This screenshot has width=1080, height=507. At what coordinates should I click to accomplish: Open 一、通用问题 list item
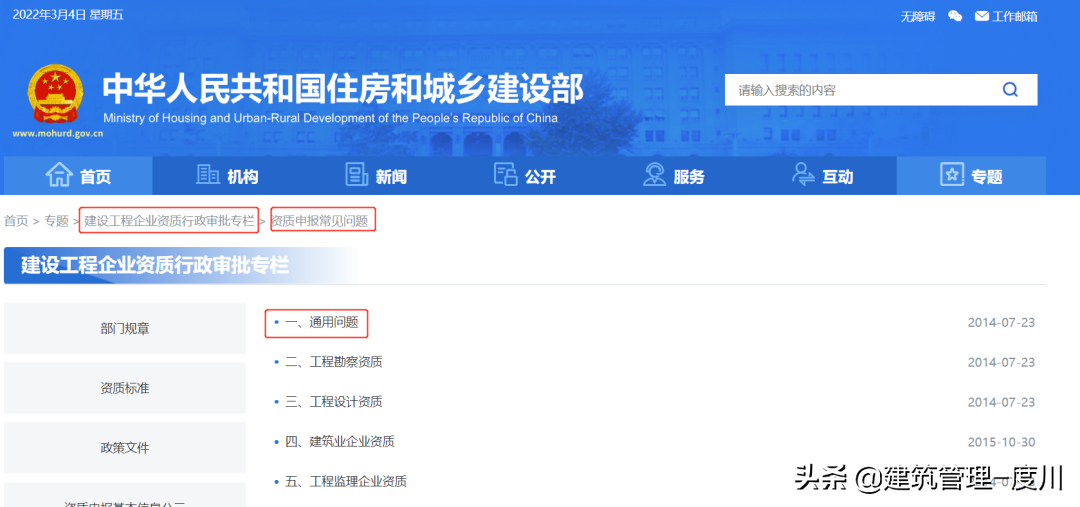click(x=322, y=322)
